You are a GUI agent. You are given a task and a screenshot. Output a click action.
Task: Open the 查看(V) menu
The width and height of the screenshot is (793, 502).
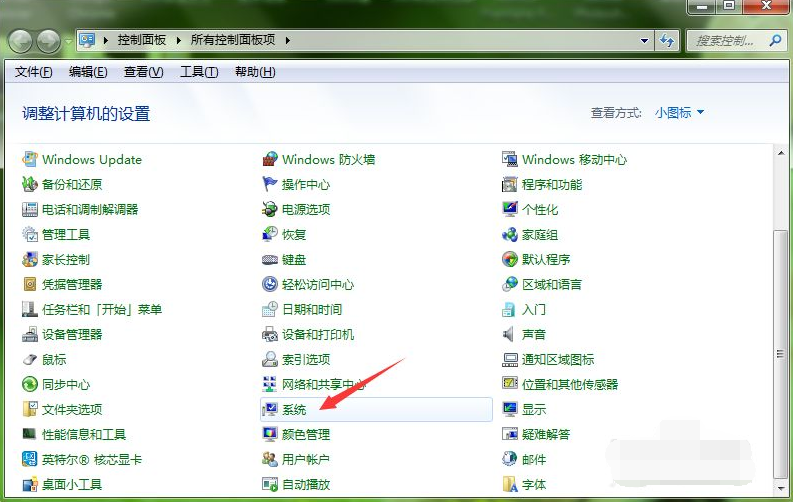[x=144, y=72]
